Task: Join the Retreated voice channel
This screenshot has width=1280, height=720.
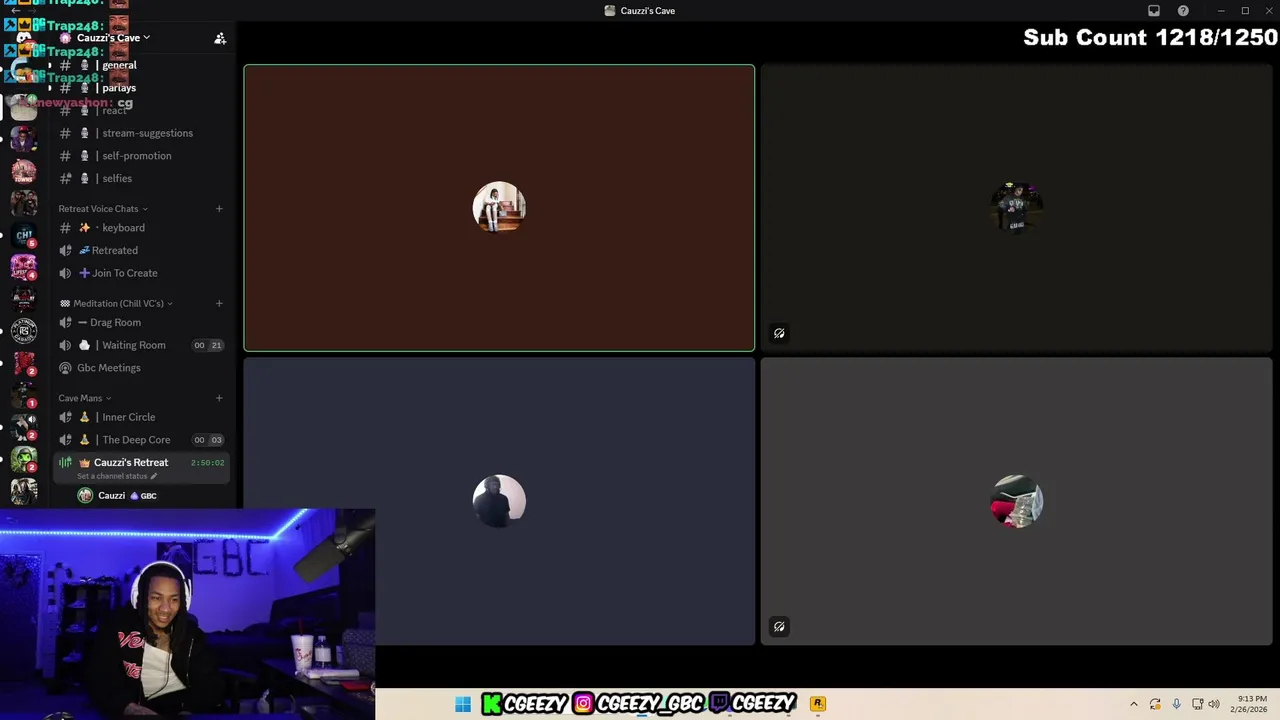Action: click(x=140, y=250)
